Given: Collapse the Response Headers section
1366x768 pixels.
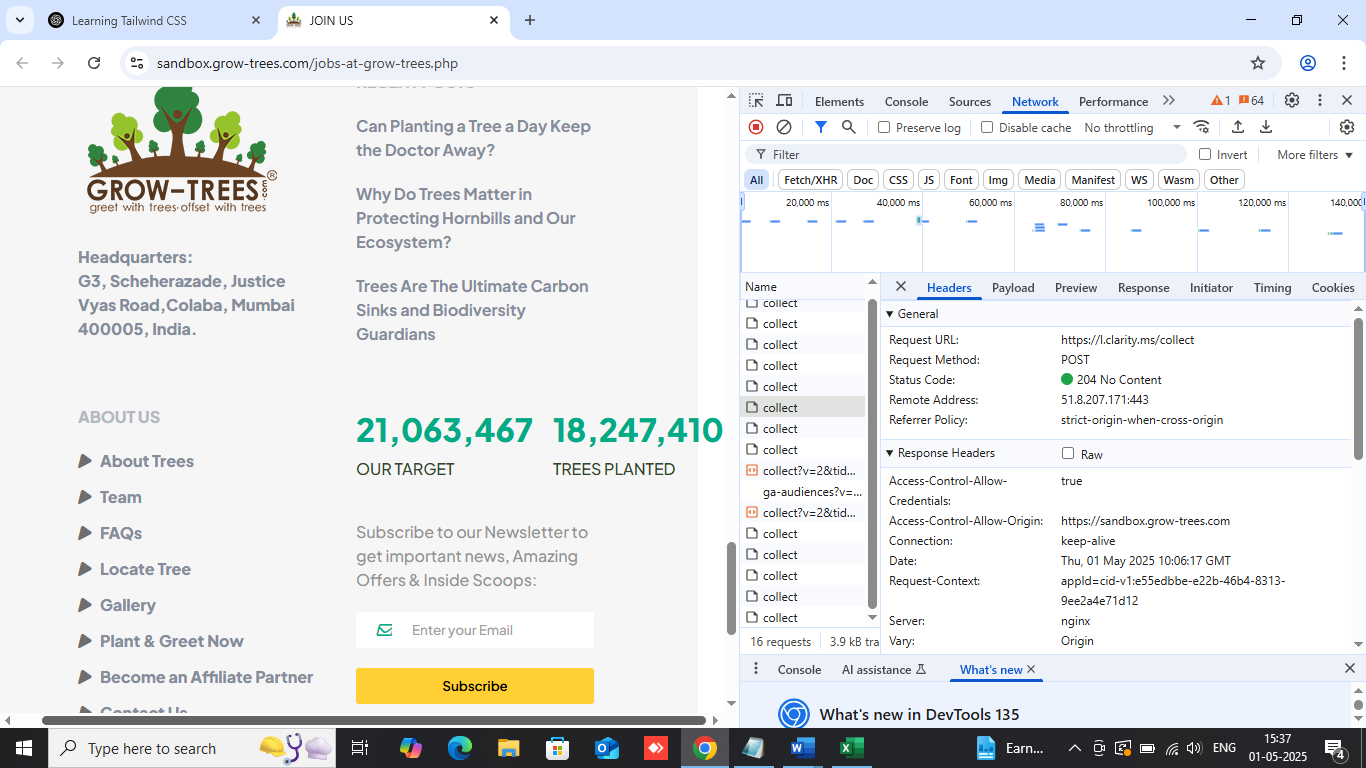Looking at the screenshot, I should [x=938, y=453].
